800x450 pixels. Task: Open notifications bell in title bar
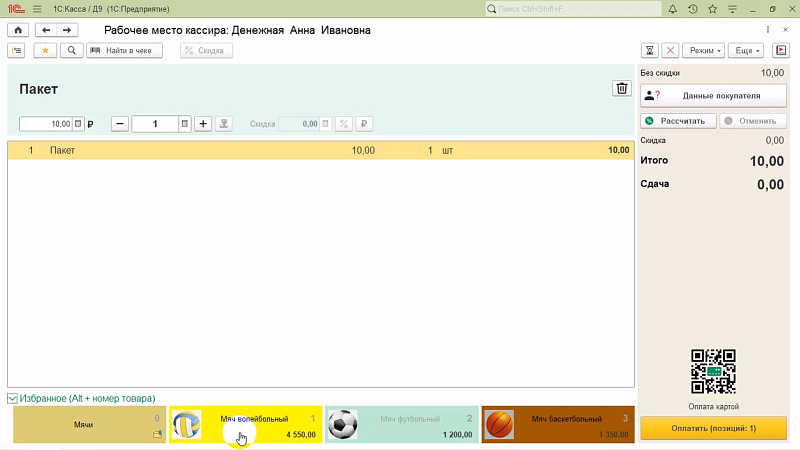coord(675,9)
